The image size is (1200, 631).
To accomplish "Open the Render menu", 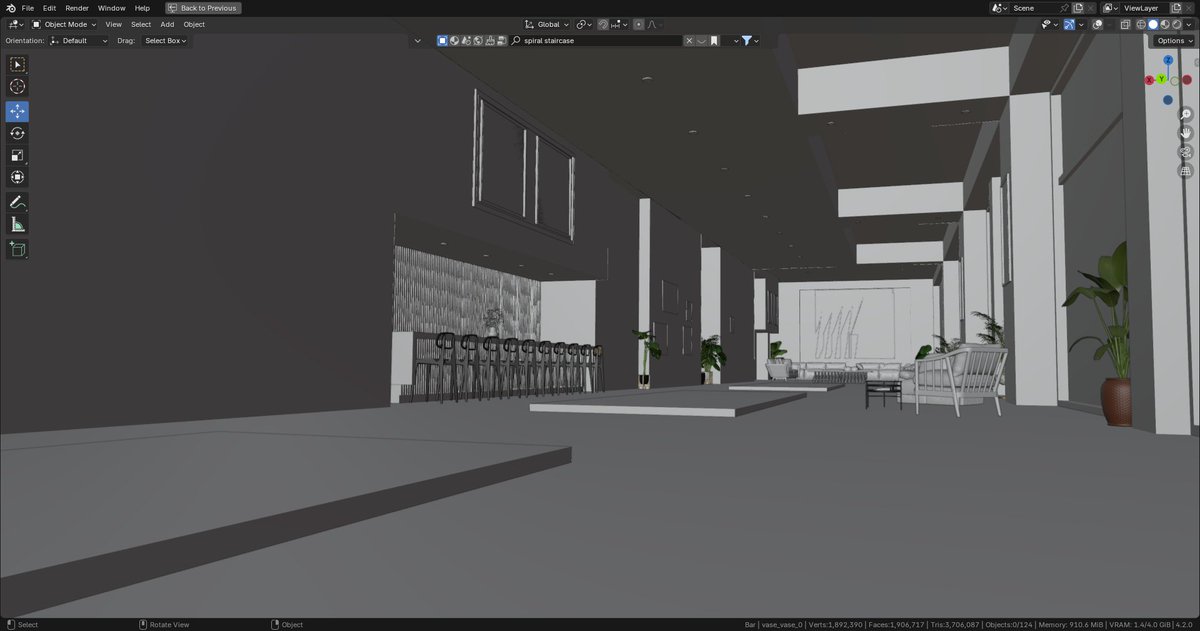I will coord(76,7).
